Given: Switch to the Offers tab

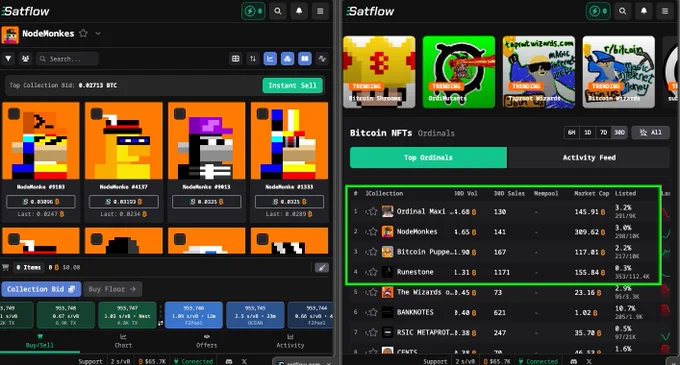Looking at the screenshot, I should [206, 341].
